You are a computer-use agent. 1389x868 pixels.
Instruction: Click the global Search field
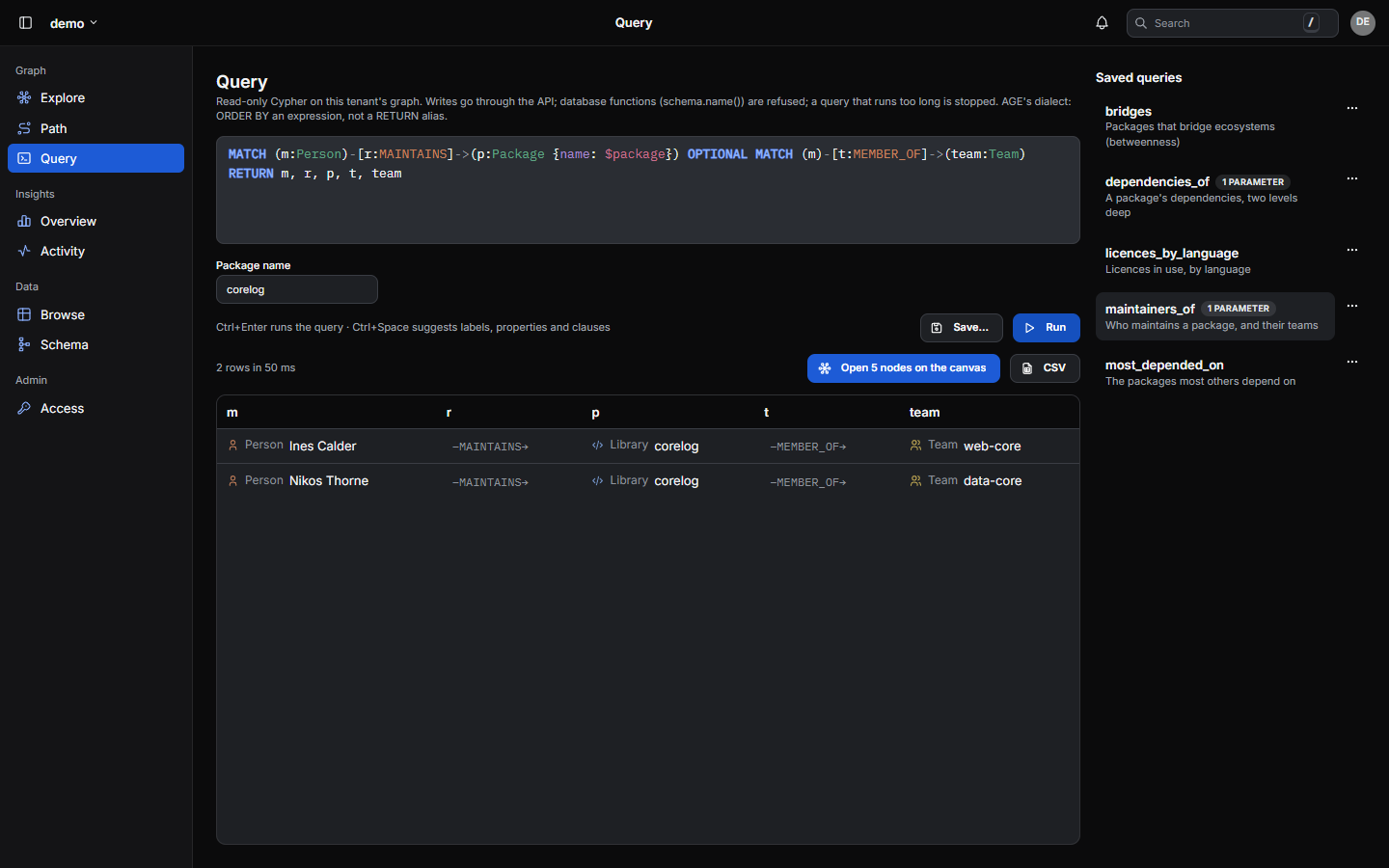[x=1232, y=23]
